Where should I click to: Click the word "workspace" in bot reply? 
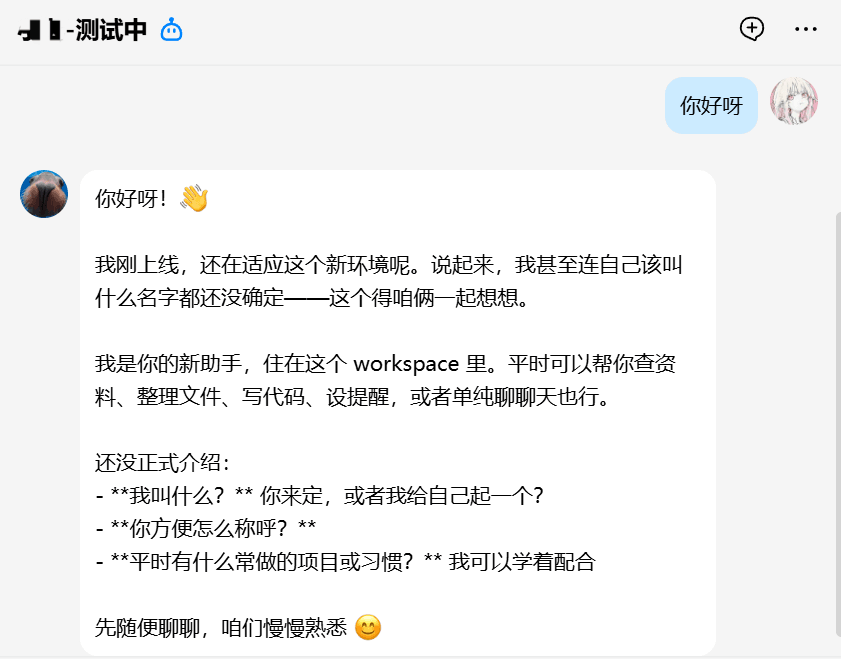tap(406, 364)
